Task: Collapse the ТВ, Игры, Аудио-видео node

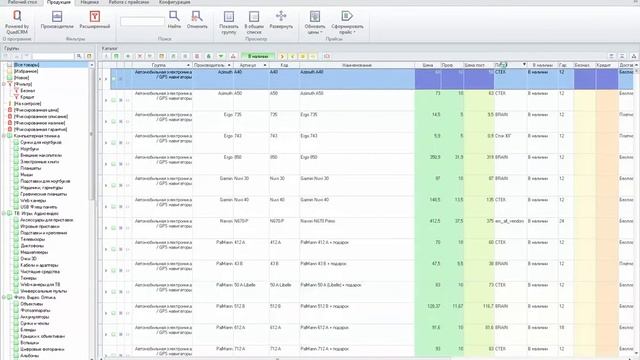Action: 4,213
